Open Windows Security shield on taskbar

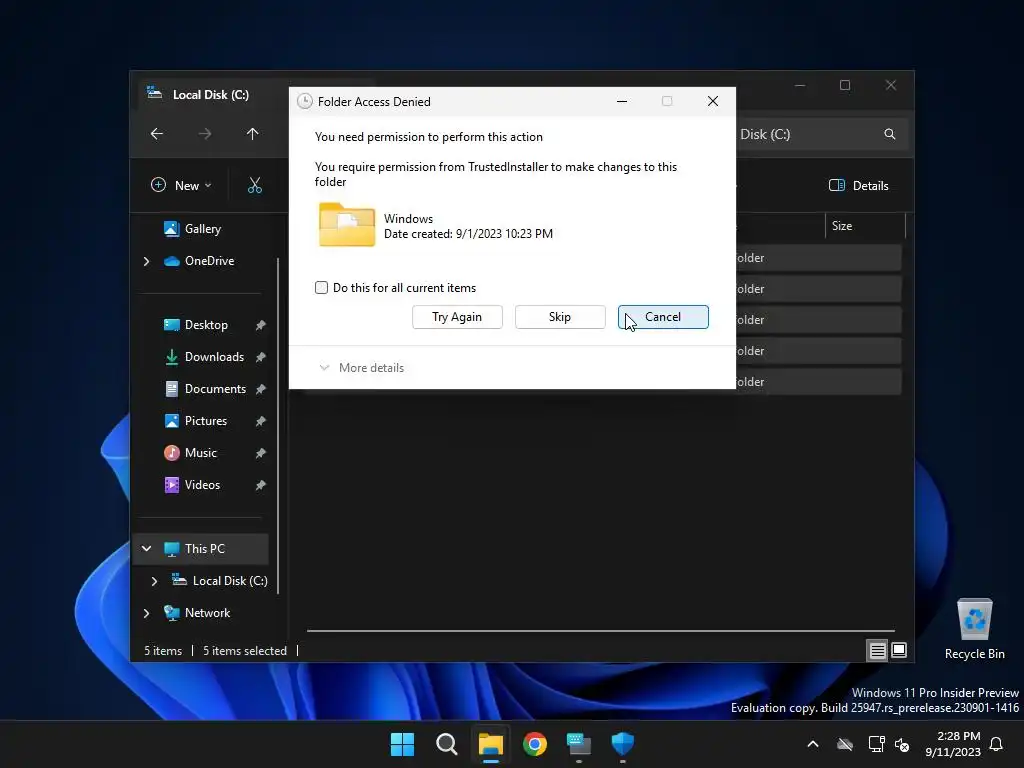pyautogui.click(x=622, y=744)
